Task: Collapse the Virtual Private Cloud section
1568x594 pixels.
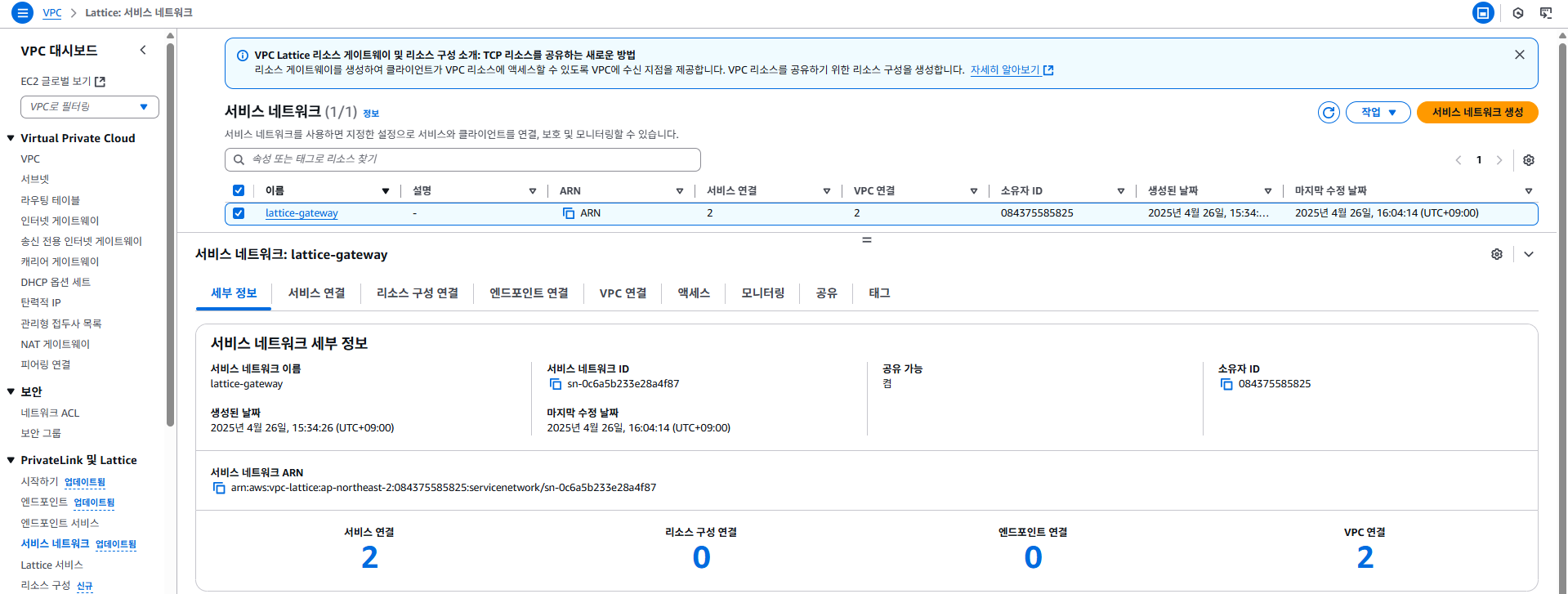Action: click(x=11, y=138)
